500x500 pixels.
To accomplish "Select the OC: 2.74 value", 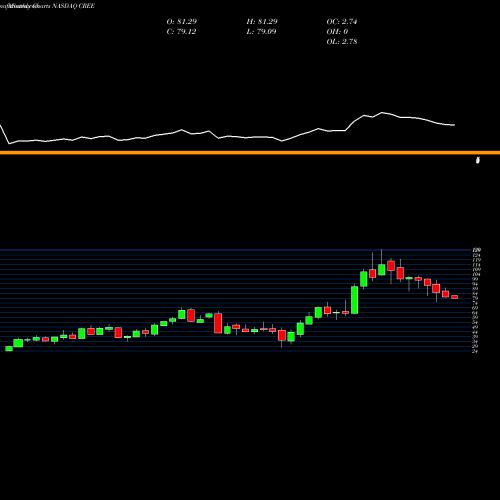I will 342,22.
